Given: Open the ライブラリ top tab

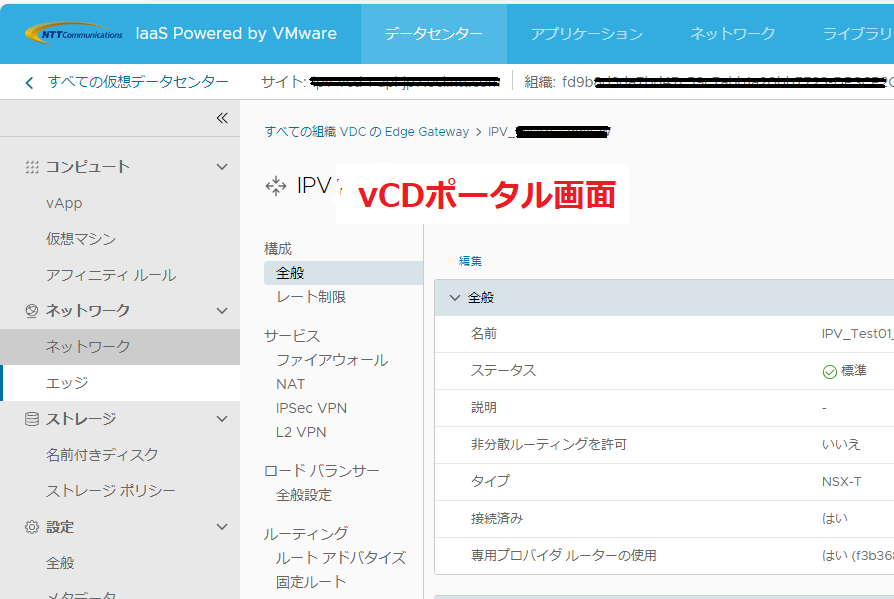Looking at the screenshot, I should point(858,34).
